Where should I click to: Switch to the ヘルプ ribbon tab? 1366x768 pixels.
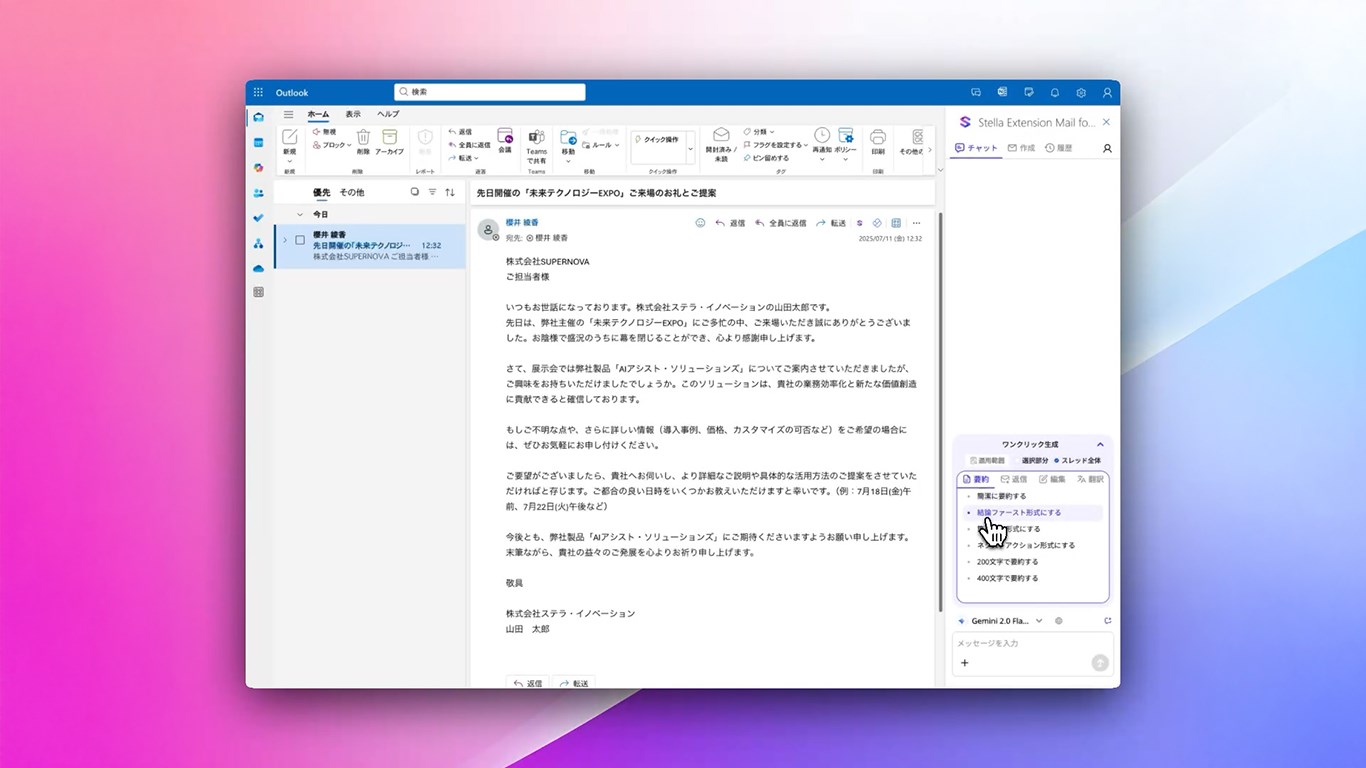click(x=388, y=114)
